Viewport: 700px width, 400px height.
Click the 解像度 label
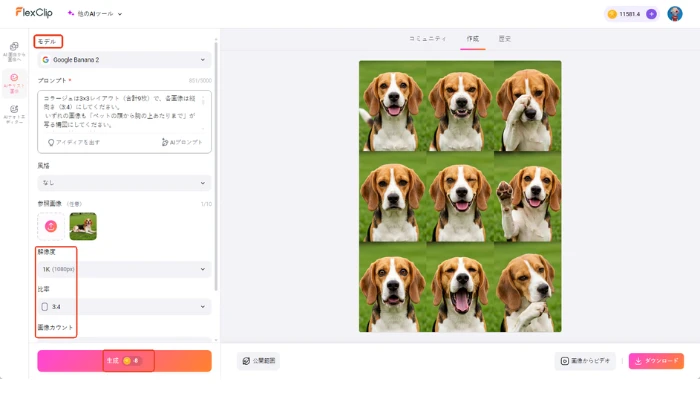tap(46, 252)
